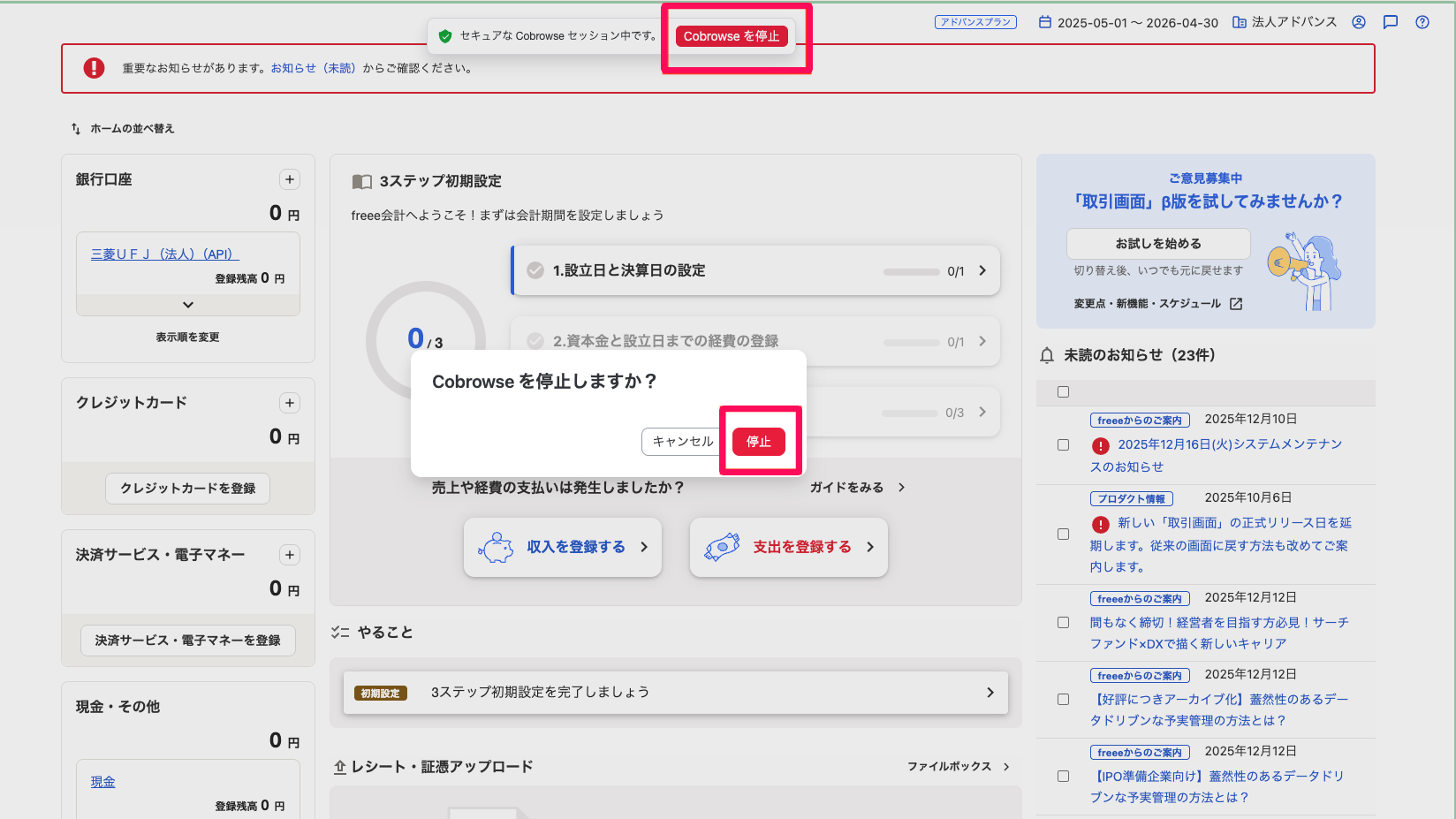Screen dimensions: 1456x819
Task: Open the お知らせ（未読）link in banner
Action: tap(314, 68)
